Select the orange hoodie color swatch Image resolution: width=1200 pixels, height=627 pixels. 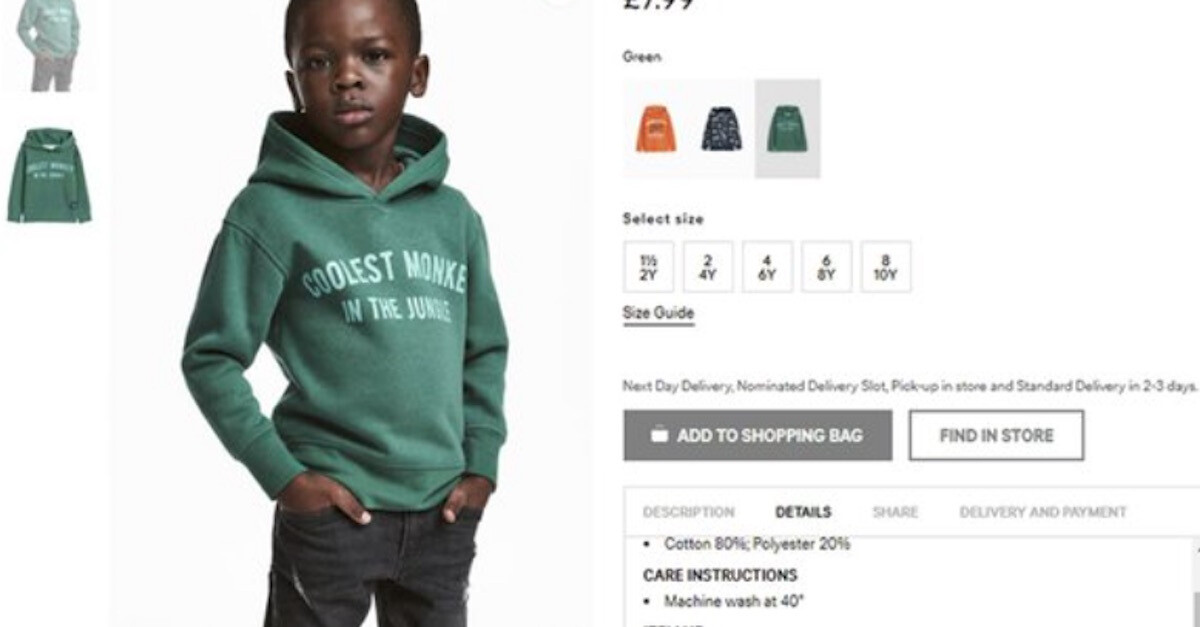656,129
